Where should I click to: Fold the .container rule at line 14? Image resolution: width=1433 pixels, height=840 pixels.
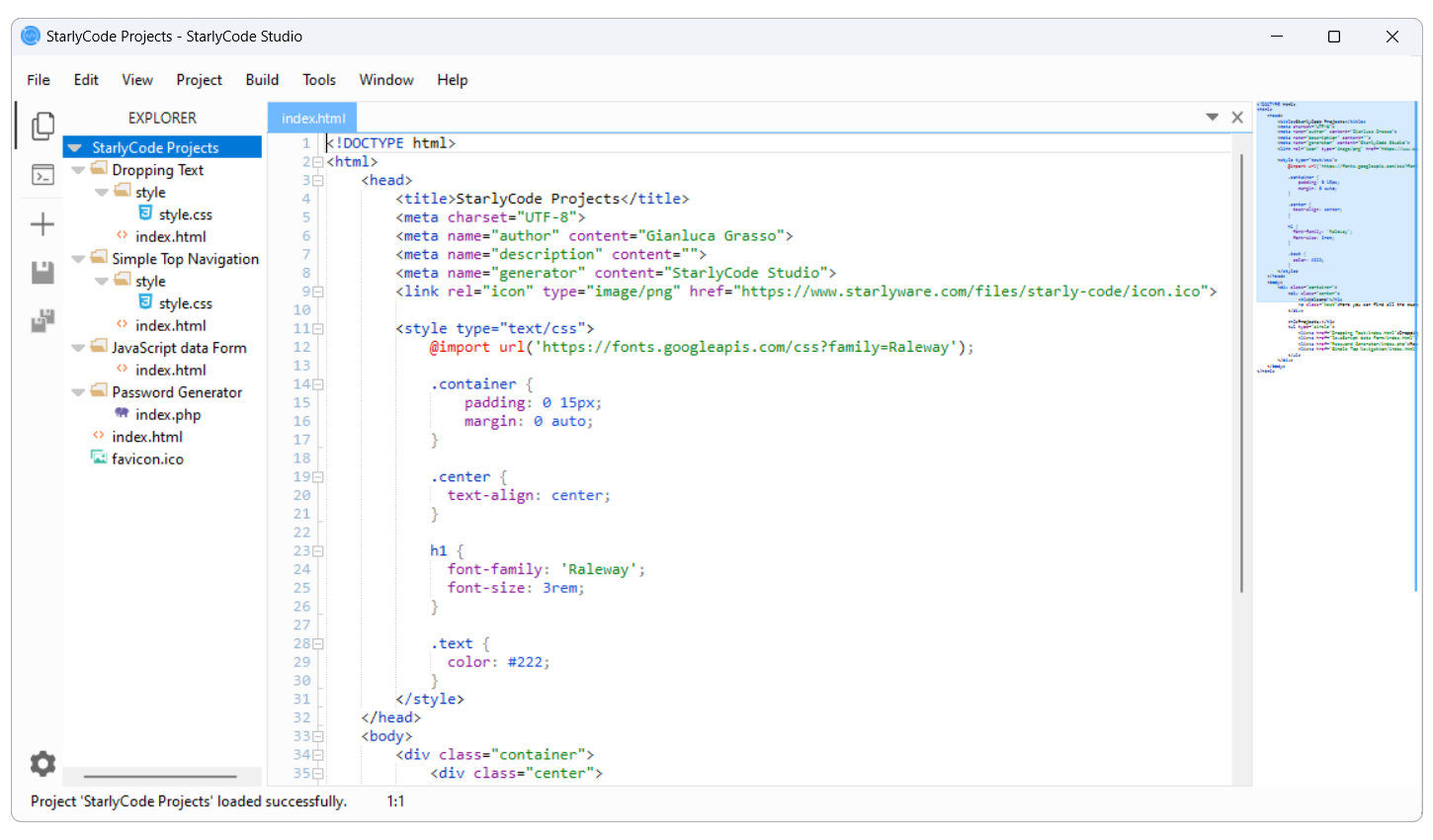click(318, 384)
